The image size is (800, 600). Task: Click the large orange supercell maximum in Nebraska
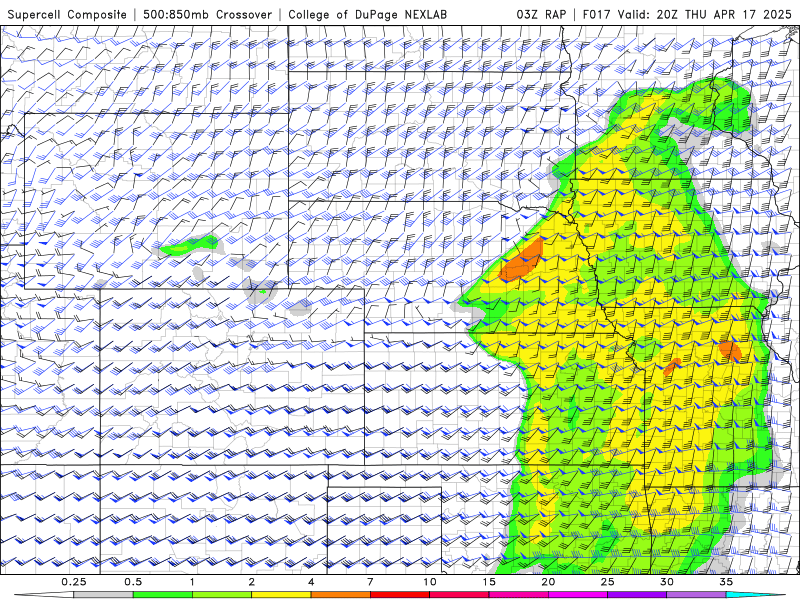523,262
